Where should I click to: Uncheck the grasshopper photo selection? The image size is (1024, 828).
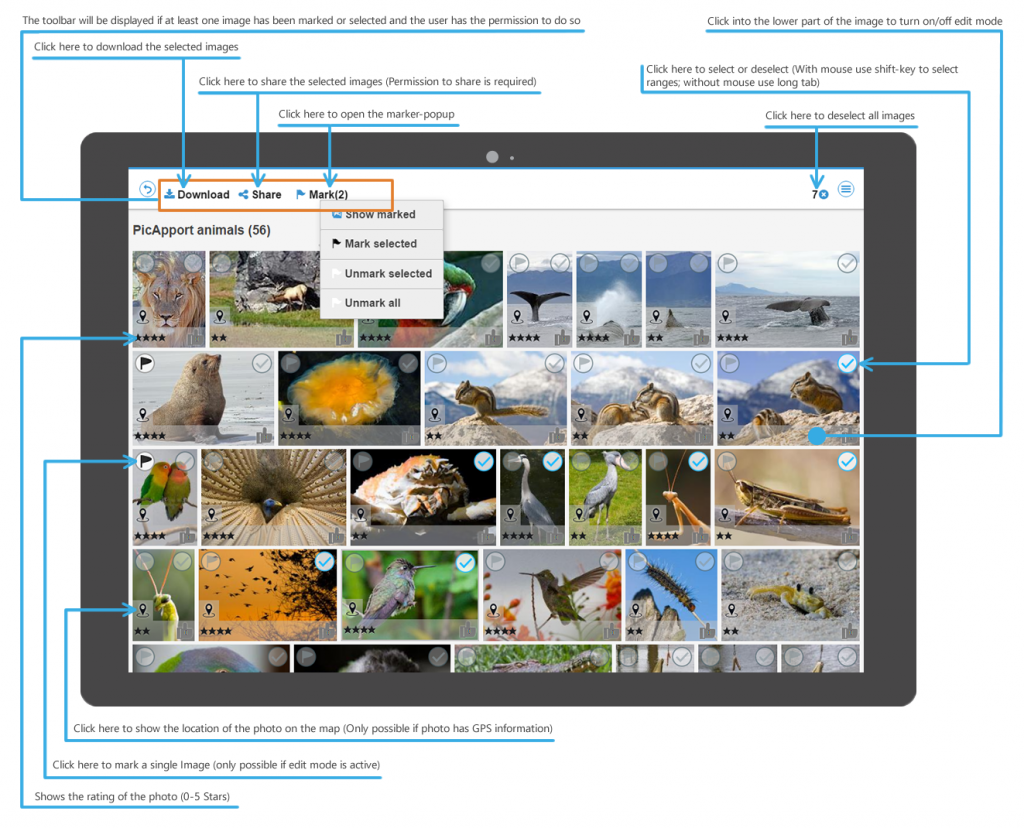click(847, 462)
